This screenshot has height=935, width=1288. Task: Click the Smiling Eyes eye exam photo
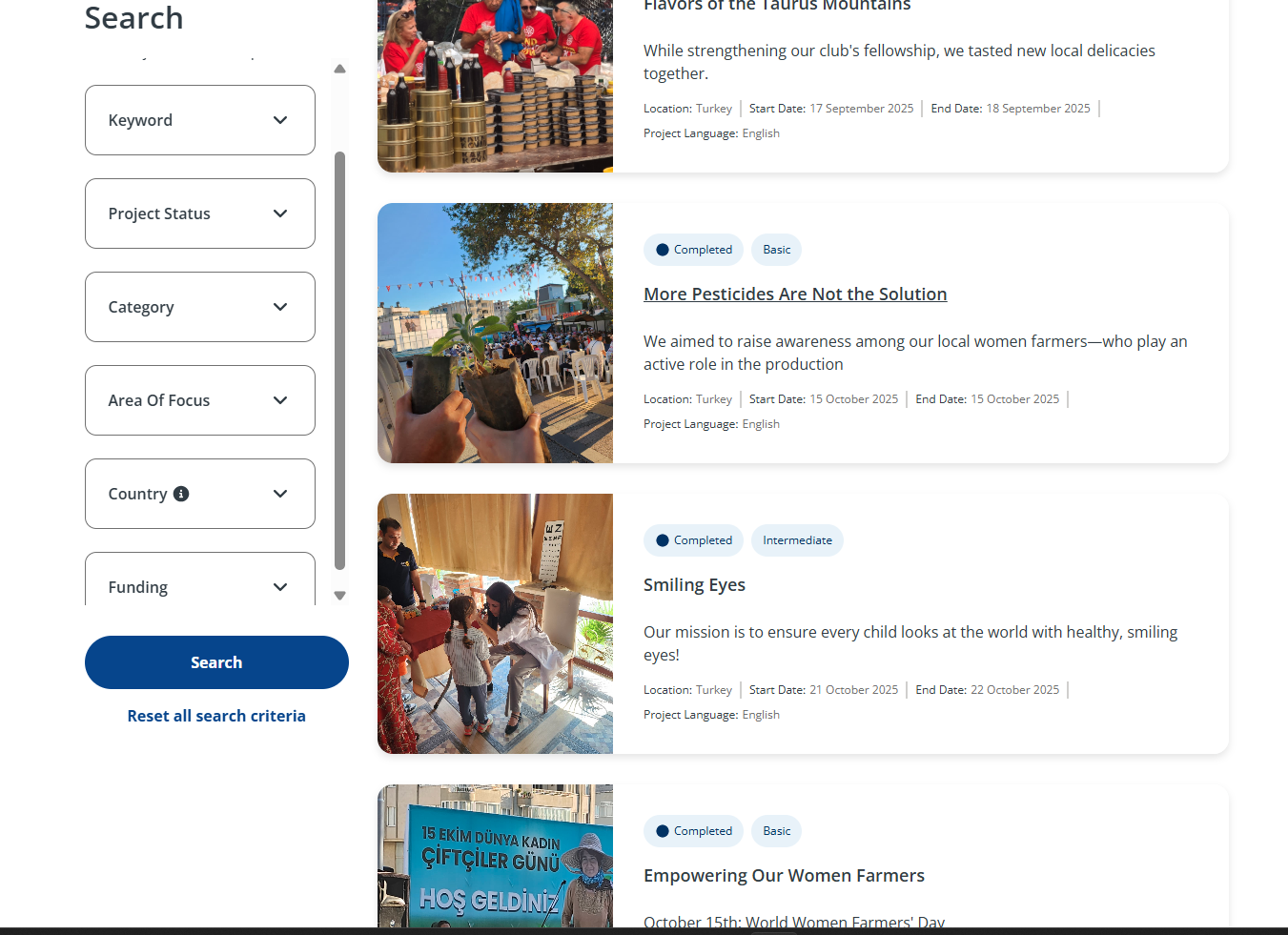point(495,623)
